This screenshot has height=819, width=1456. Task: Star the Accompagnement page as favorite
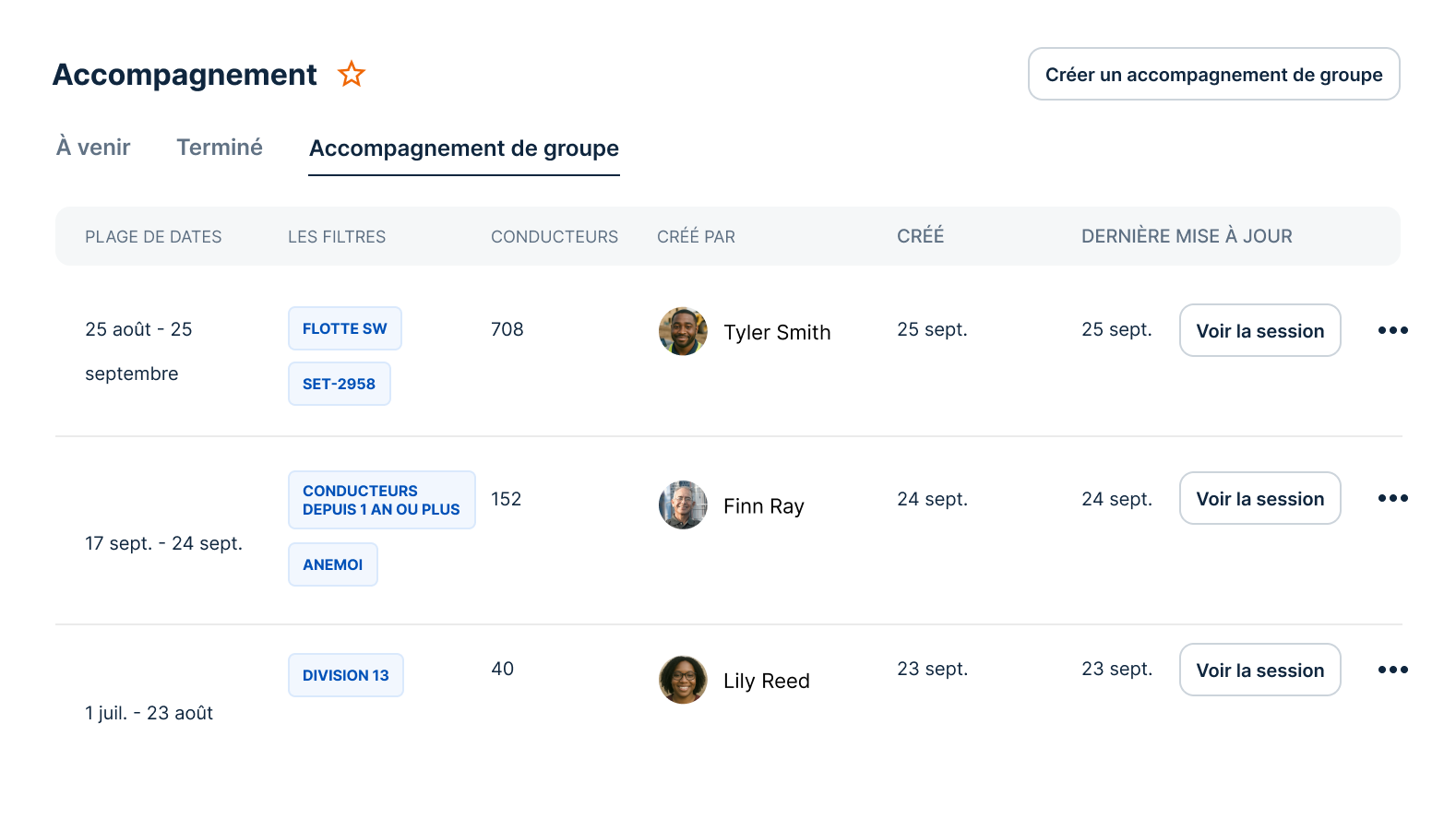352,74
